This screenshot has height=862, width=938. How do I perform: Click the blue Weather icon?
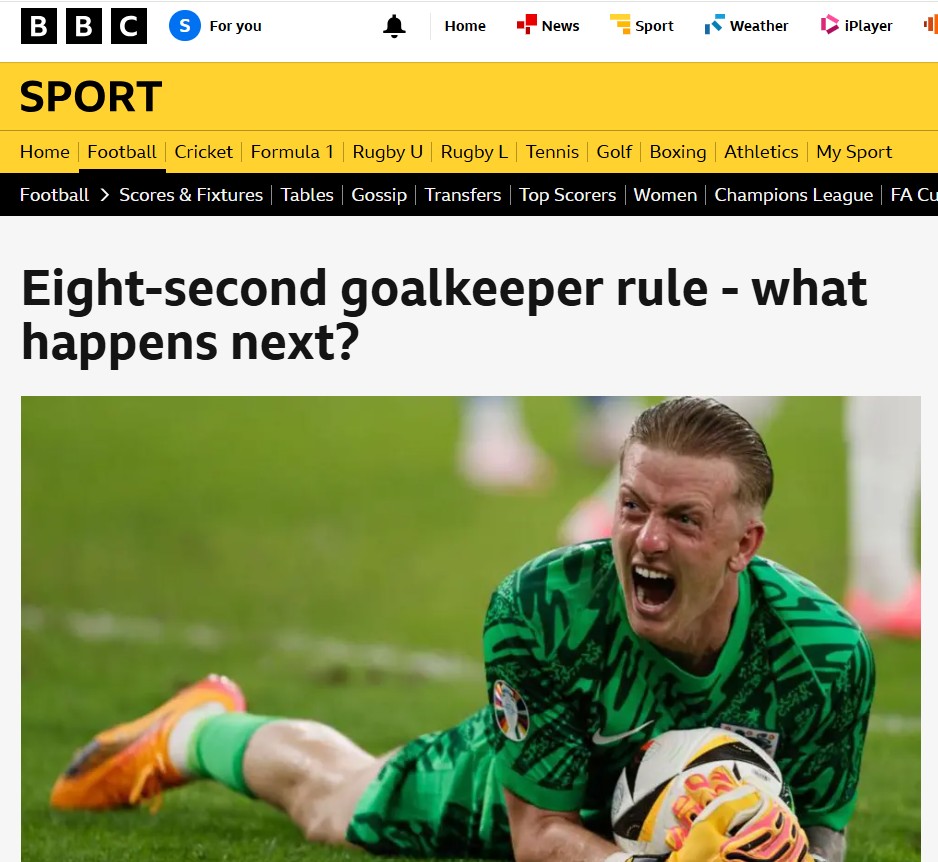(x=714, y=25)
